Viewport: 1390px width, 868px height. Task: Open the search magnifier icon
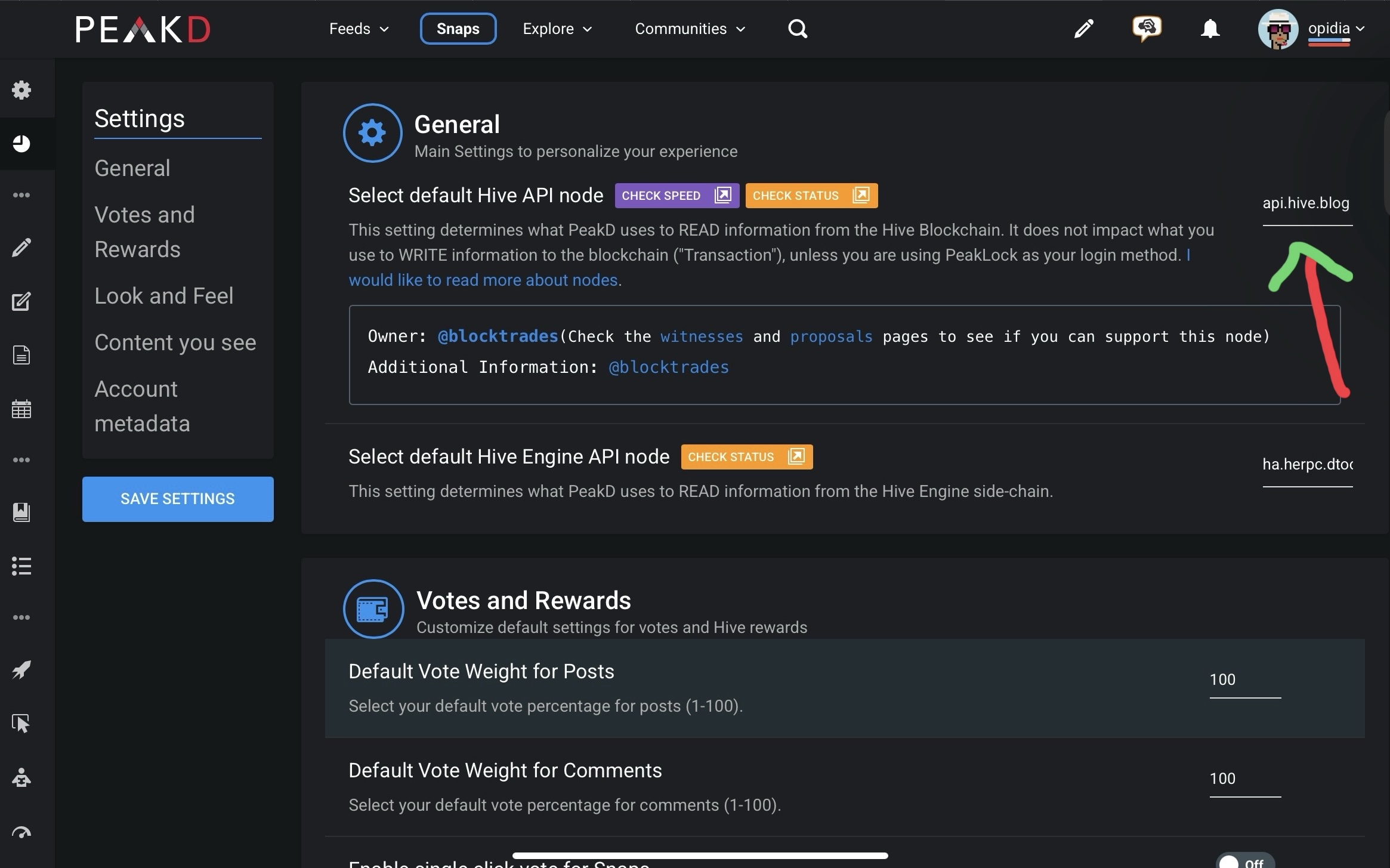click(x=797, y=29)
